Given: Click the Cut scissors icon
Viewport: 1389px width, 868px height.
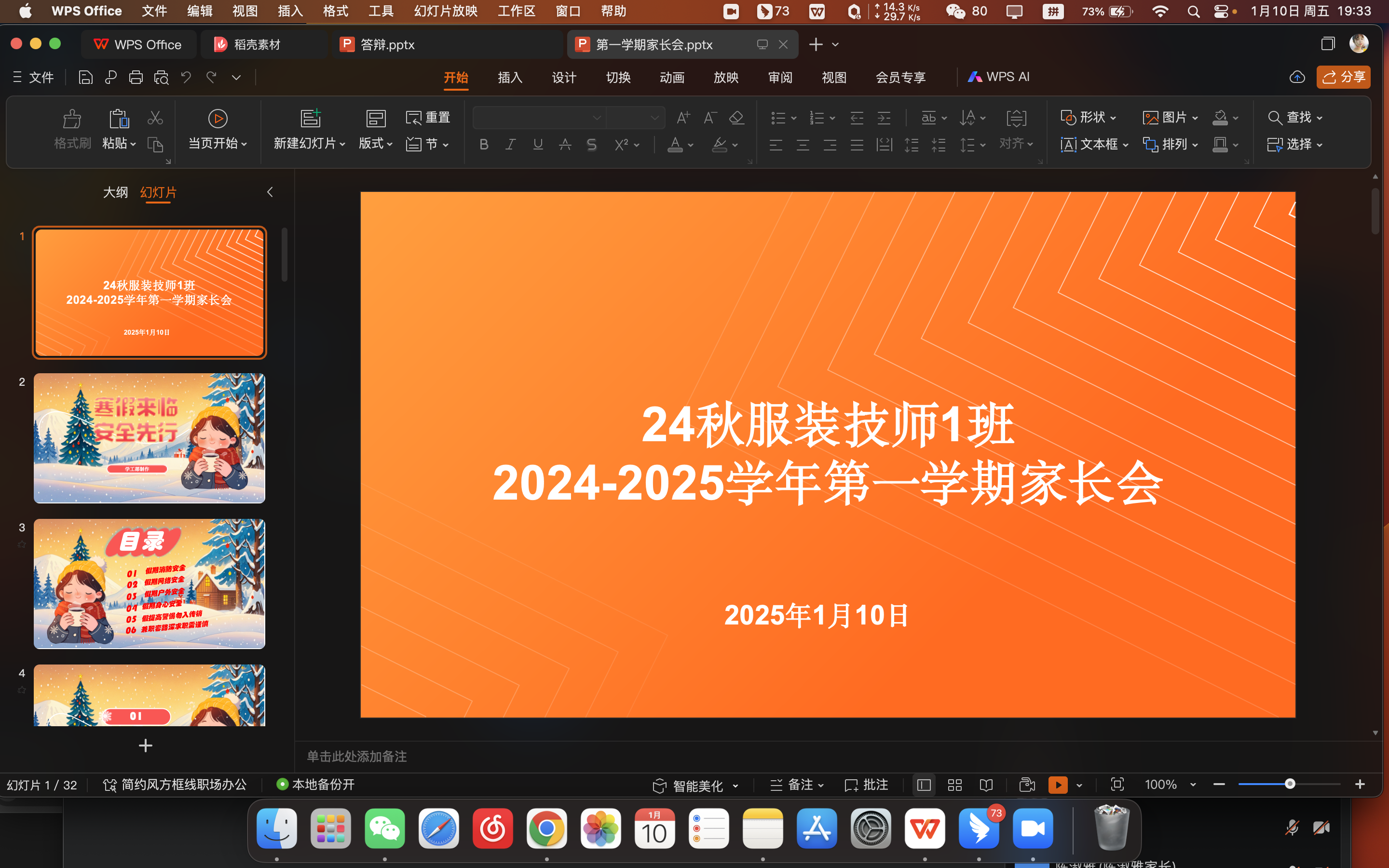Looking at the screenshot, I should [x=155, y=118].
